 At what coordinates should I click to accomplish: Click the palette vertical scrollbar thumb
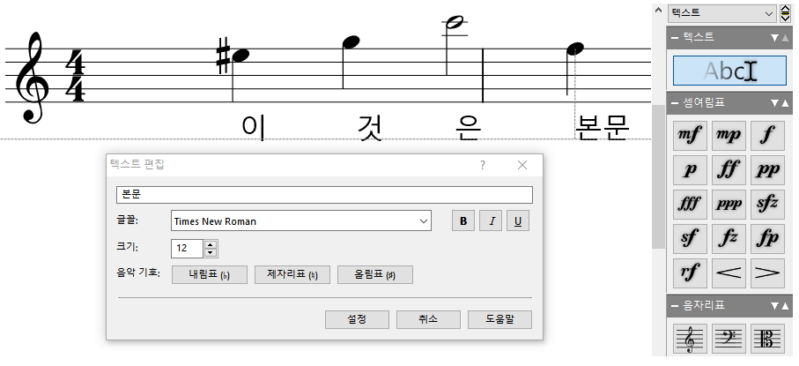click(x=658, y=176)
